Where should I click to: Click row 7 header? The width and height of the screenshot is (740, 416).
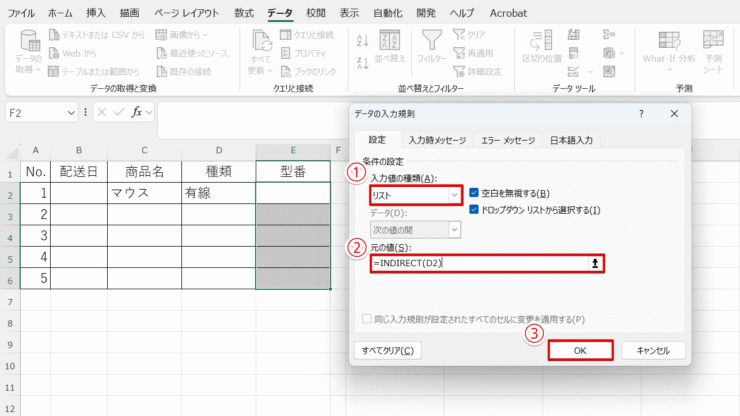pos(10,302)
